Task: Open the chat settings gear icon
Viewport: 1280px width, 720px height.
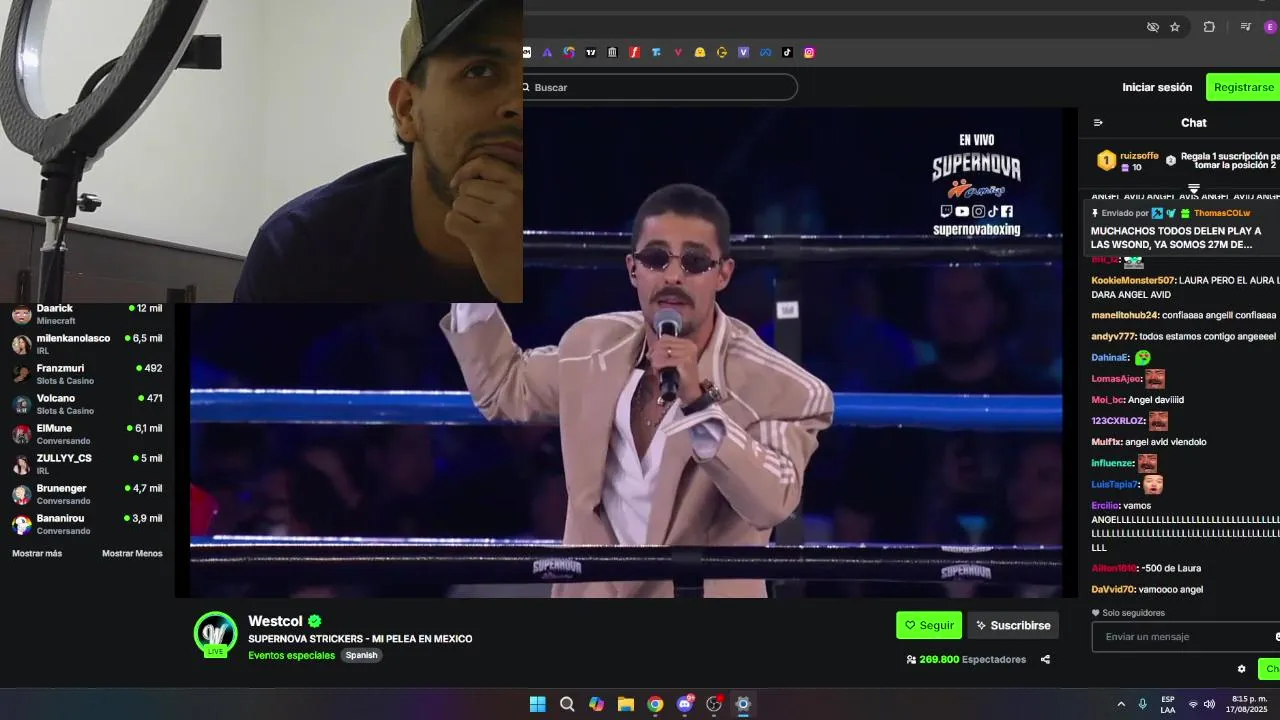Action: tap(1242, 669)
